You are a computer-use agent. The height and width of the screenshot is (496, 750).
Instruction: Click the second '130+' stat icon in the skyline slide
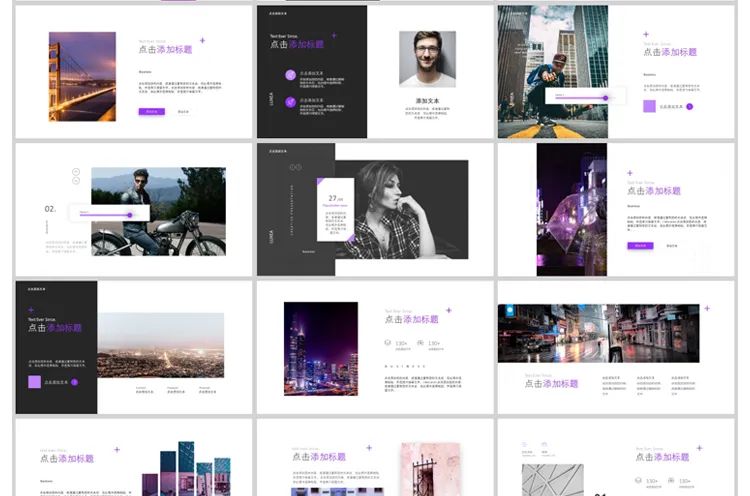click(420, 342)
